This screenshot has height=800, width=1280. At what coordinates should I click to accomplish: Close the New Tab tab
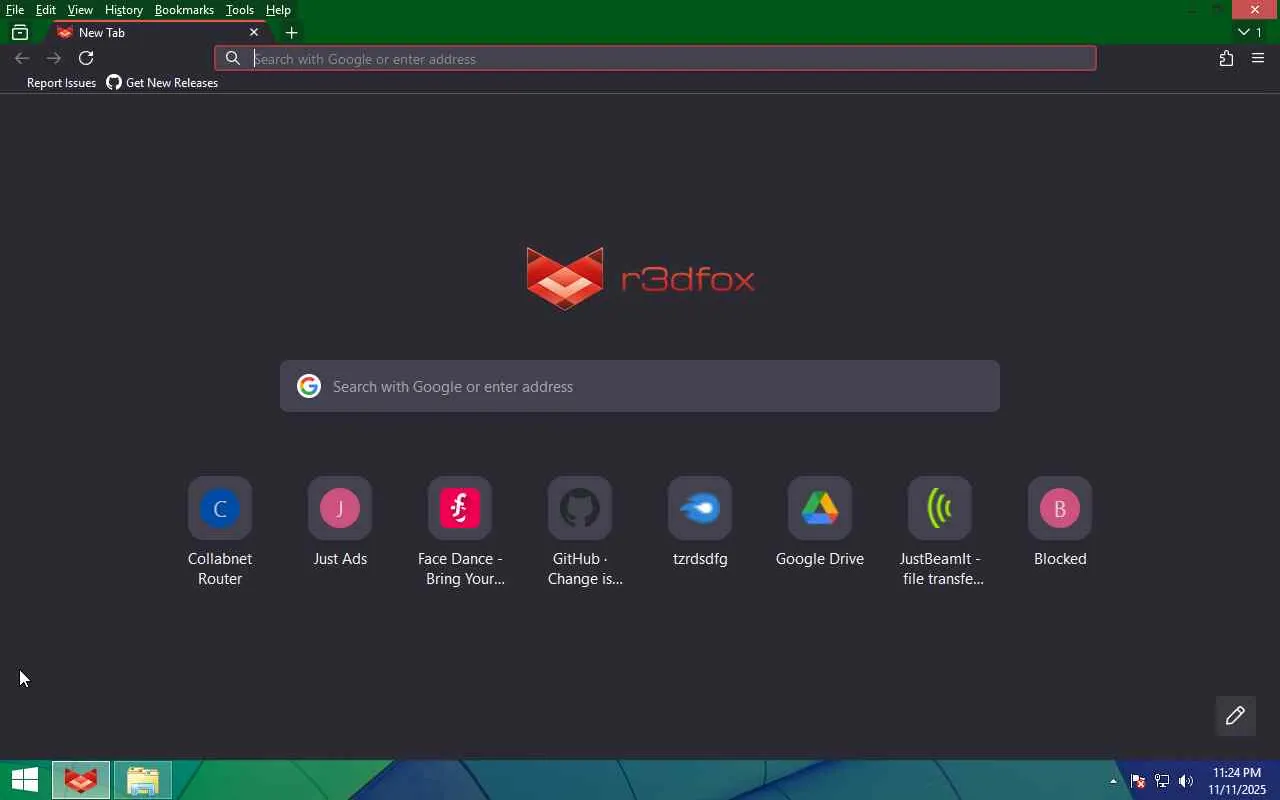pyautogui.click(x=254, y=32)
